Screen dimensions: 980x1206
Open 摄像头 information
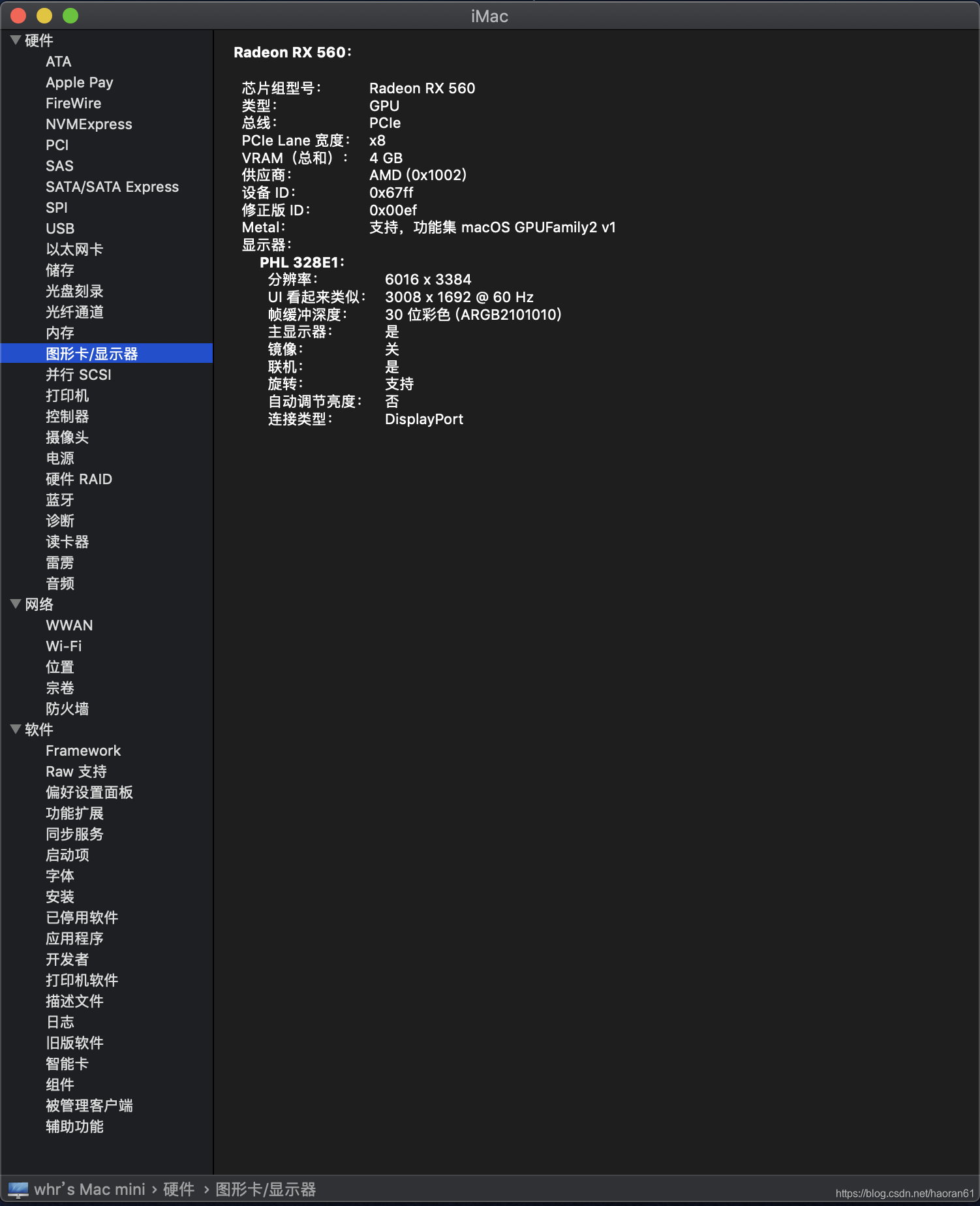(x=67, y=437)
